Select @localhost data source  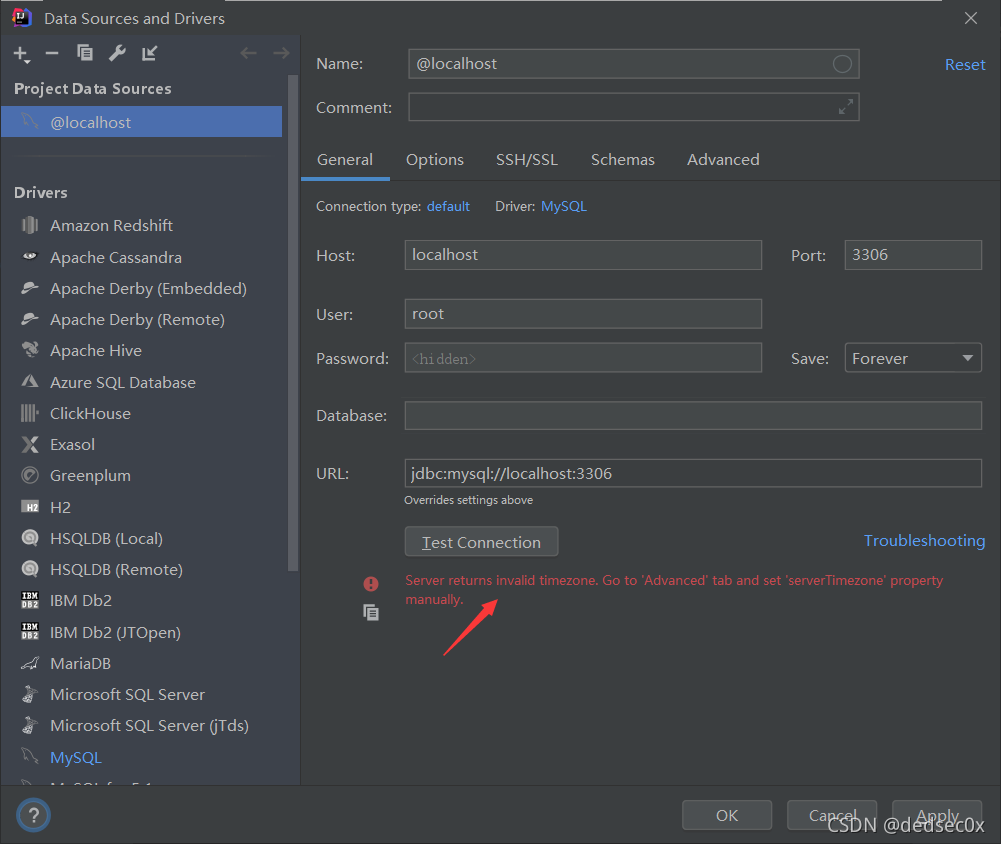(x=142, y=122)
